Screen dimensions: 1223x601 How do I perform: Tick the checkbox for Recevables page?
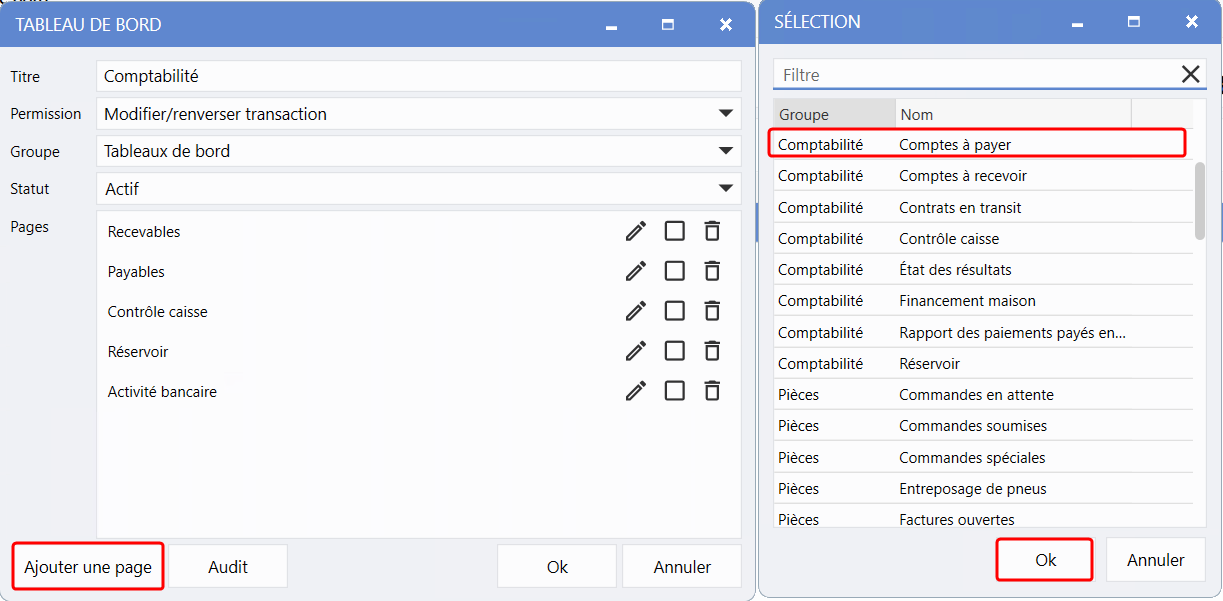675,231
